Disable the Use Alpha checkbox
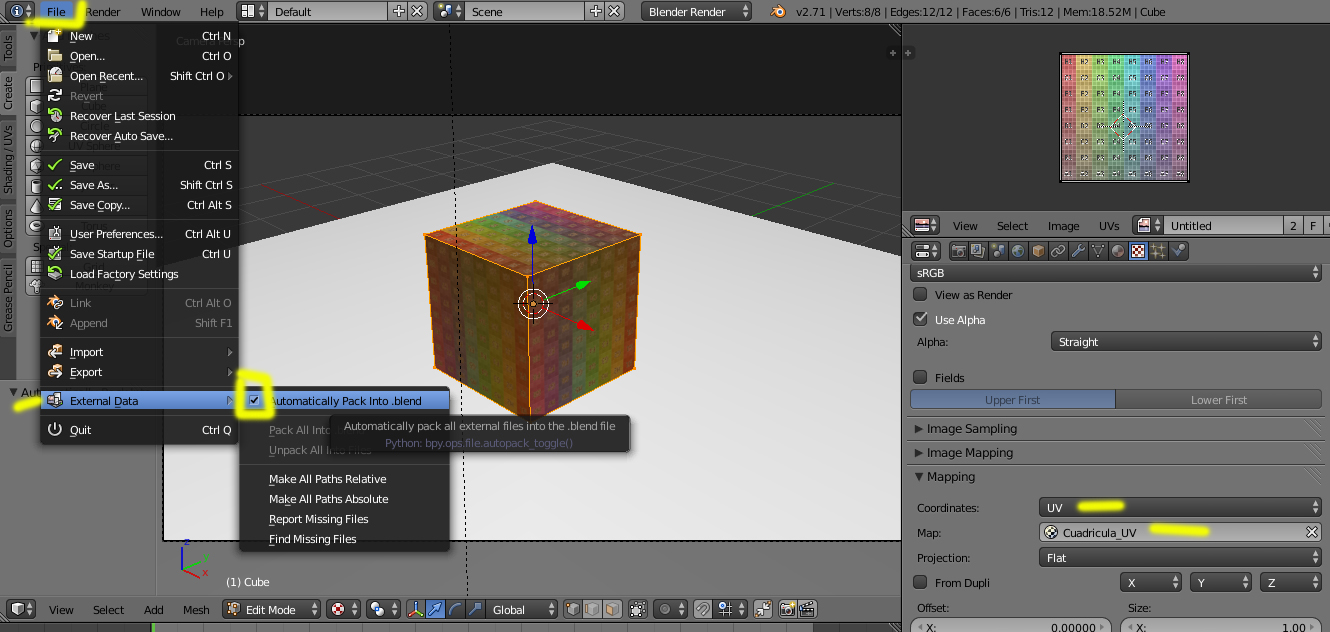 pos(921,320)
